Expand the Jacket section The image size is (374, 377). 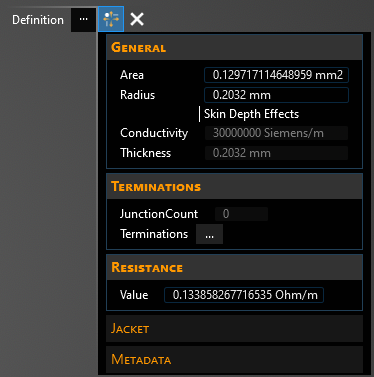coord(234,329)
